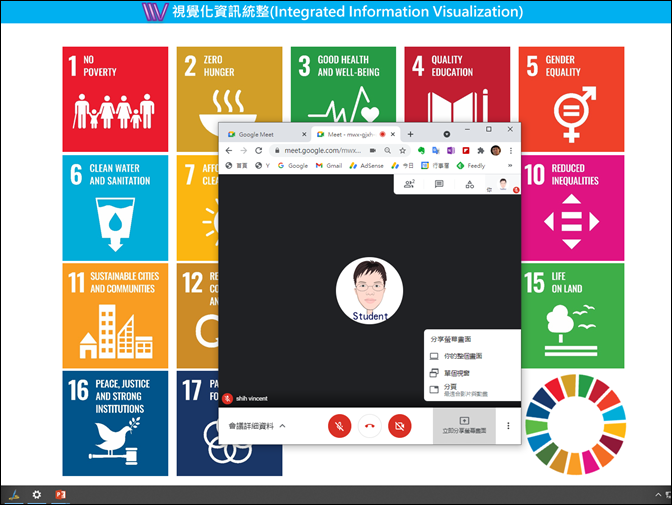
Task: Click the zoom magnifier icon in address bar
Action: (x=387, y=150)
